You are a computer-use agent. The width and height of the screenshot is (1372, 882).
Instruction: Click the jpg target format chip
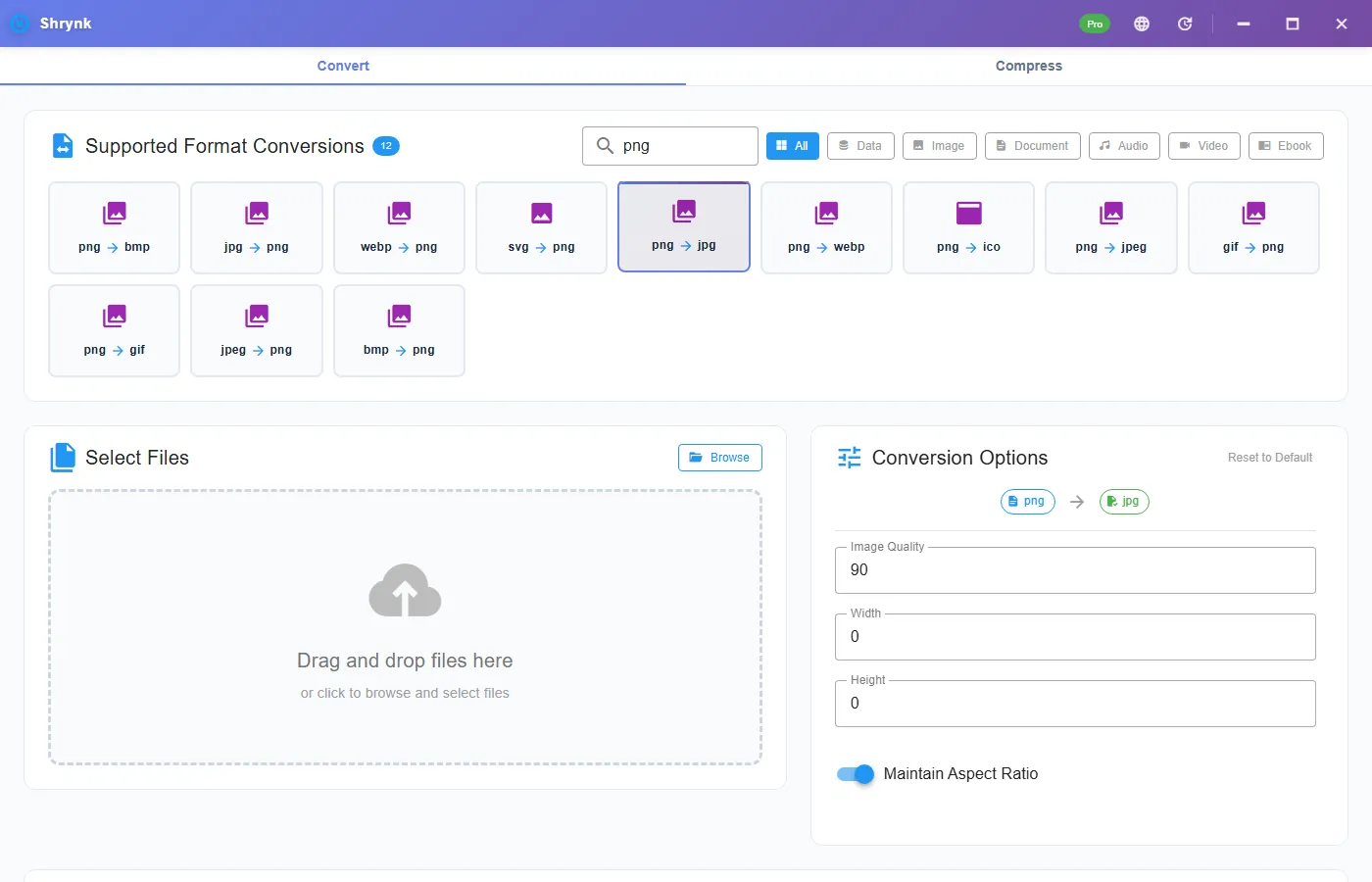pyautogui.click(x=1124, y=502)
